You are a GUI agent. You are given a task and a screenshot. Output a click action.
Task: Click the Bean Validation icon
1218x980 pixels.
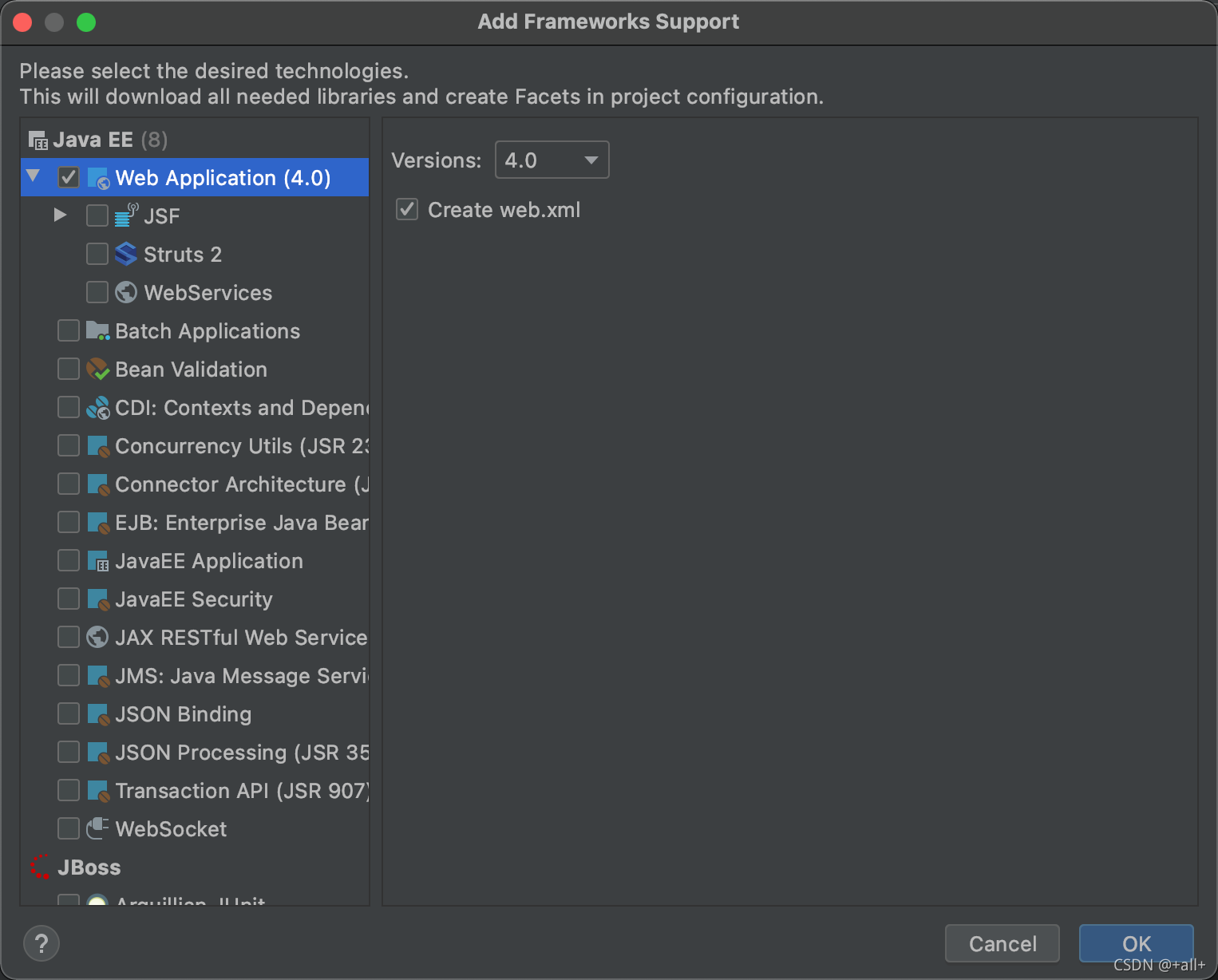[x=97, y=369]
